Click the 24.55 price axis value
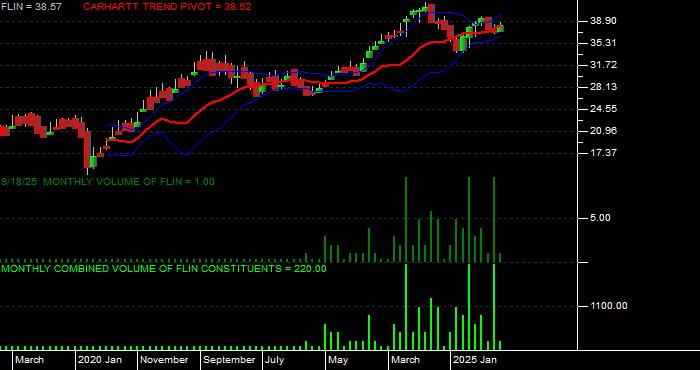The height and width of the screenshot is (370, 700). click(x=604, y=109)
